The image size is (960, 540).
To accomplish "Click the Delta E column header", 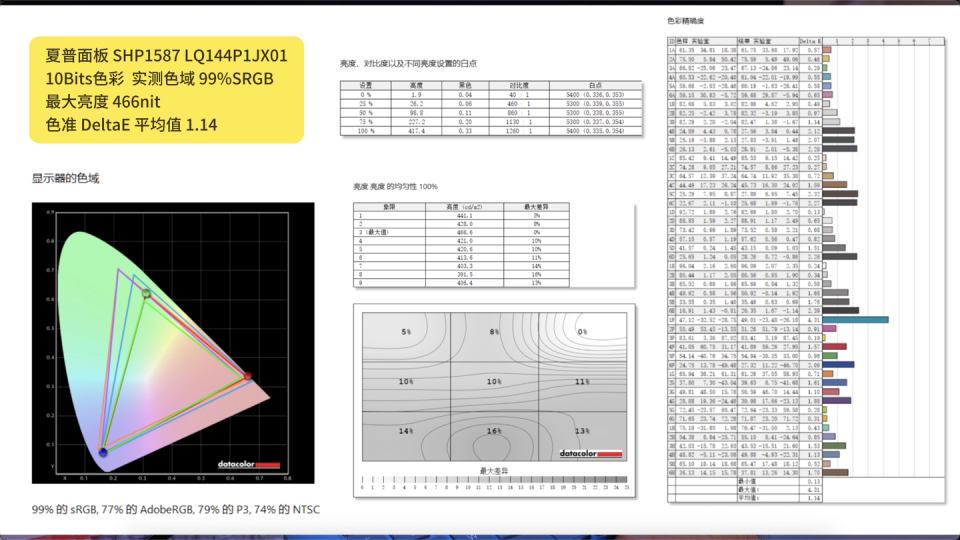I will [x=810, y=41].
